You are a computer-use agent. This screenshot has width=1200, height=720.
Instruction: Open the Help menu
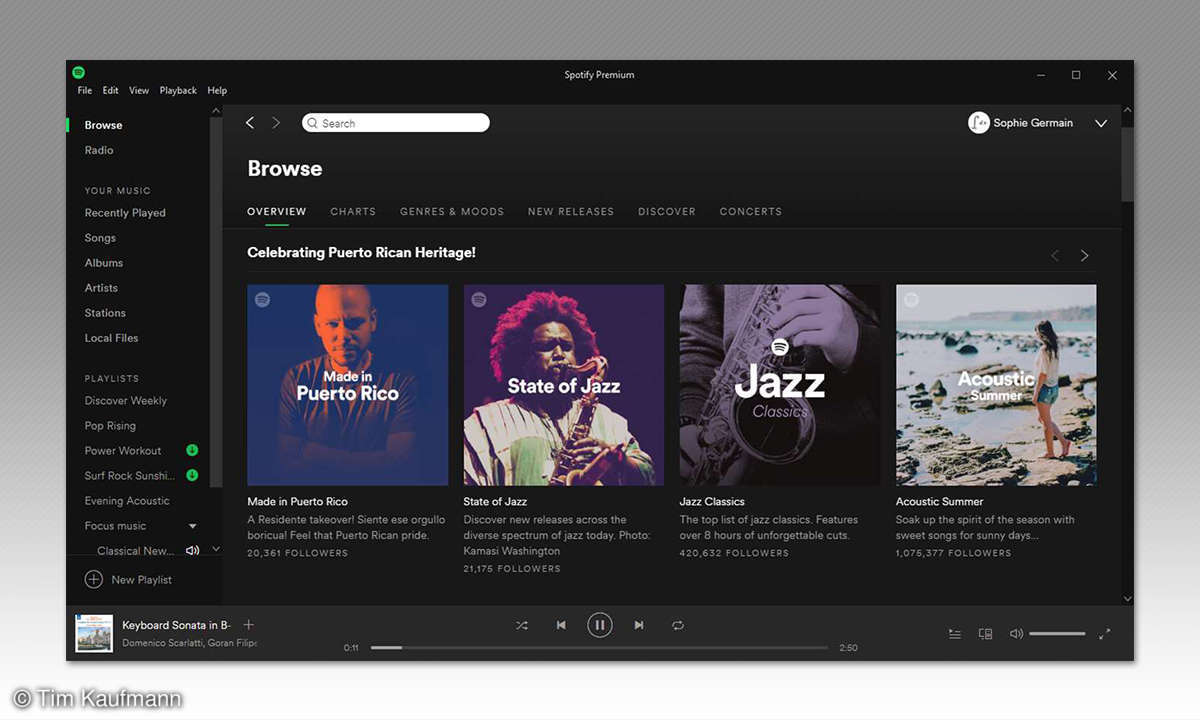[x=217, y=90]
